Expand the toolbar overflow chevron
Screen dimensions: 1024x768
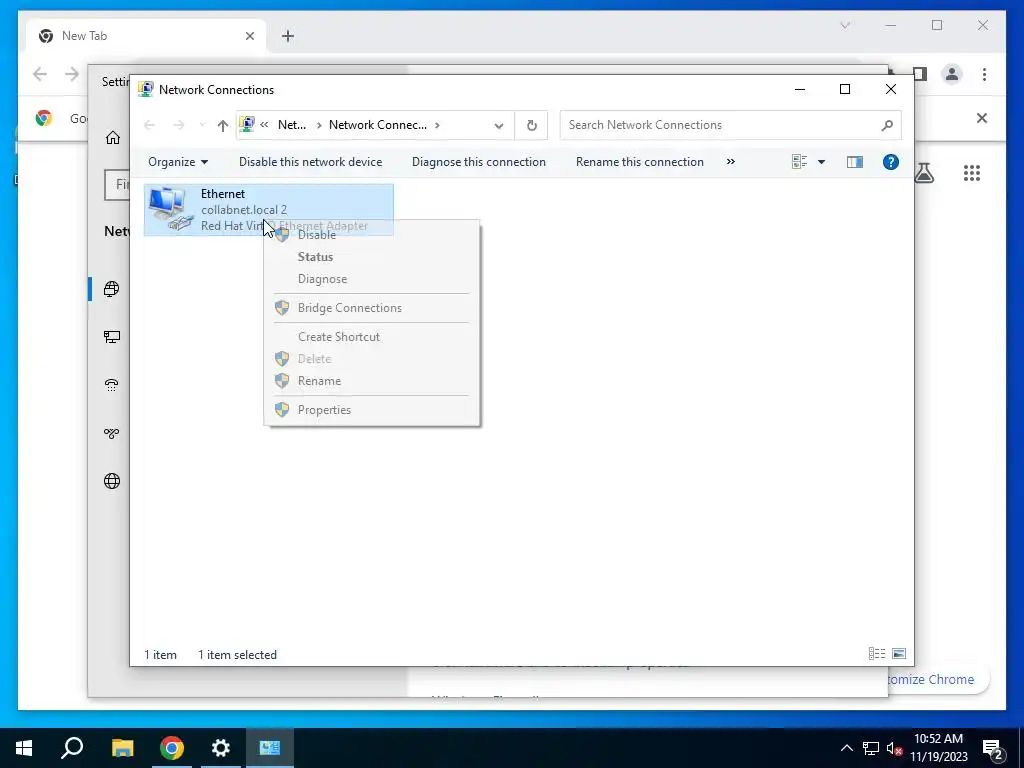(731, 162)
